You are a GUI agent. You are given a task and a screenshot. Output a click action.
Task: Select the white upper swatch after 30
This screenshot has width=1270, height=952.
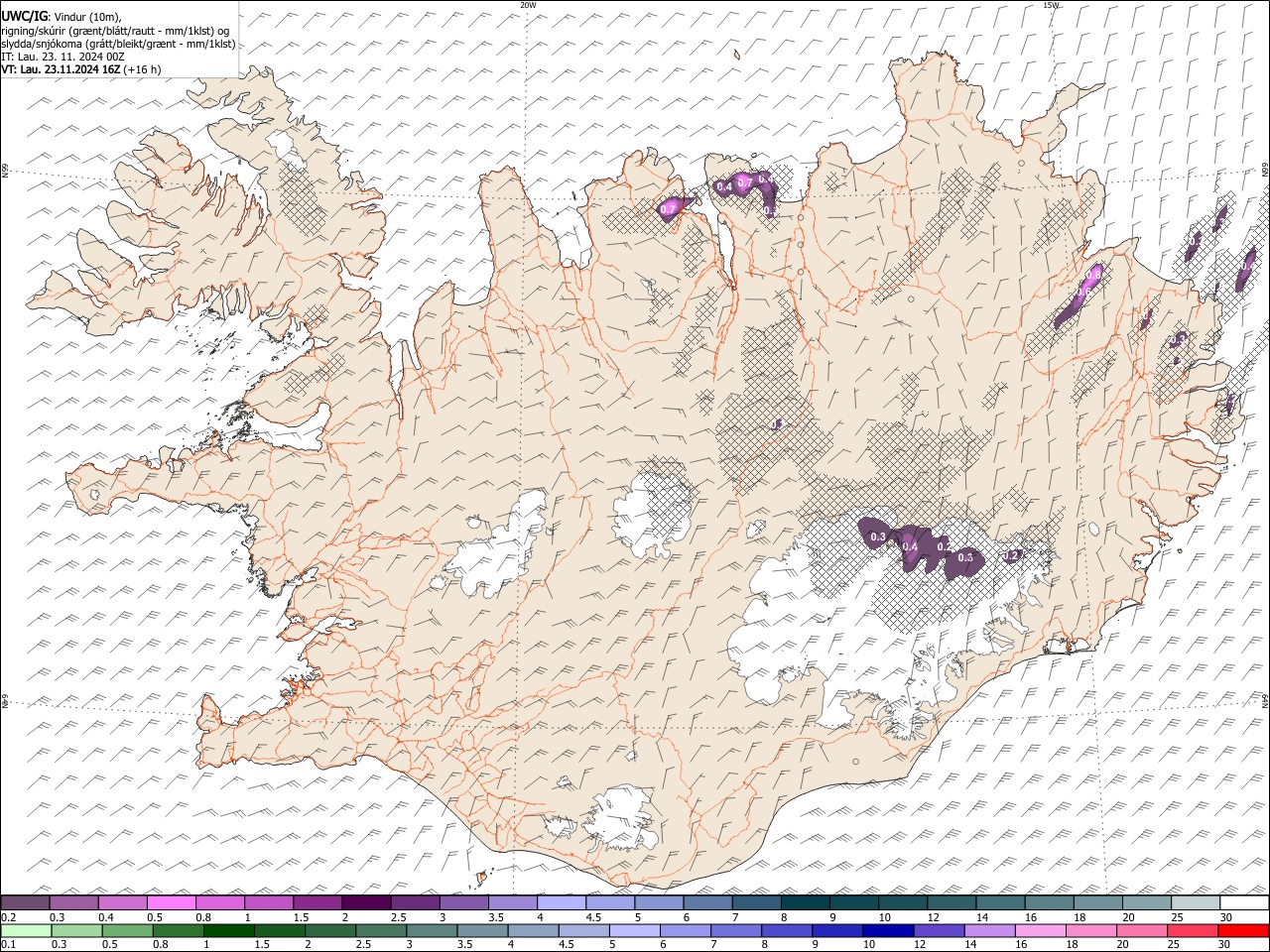pos(1243,902)
